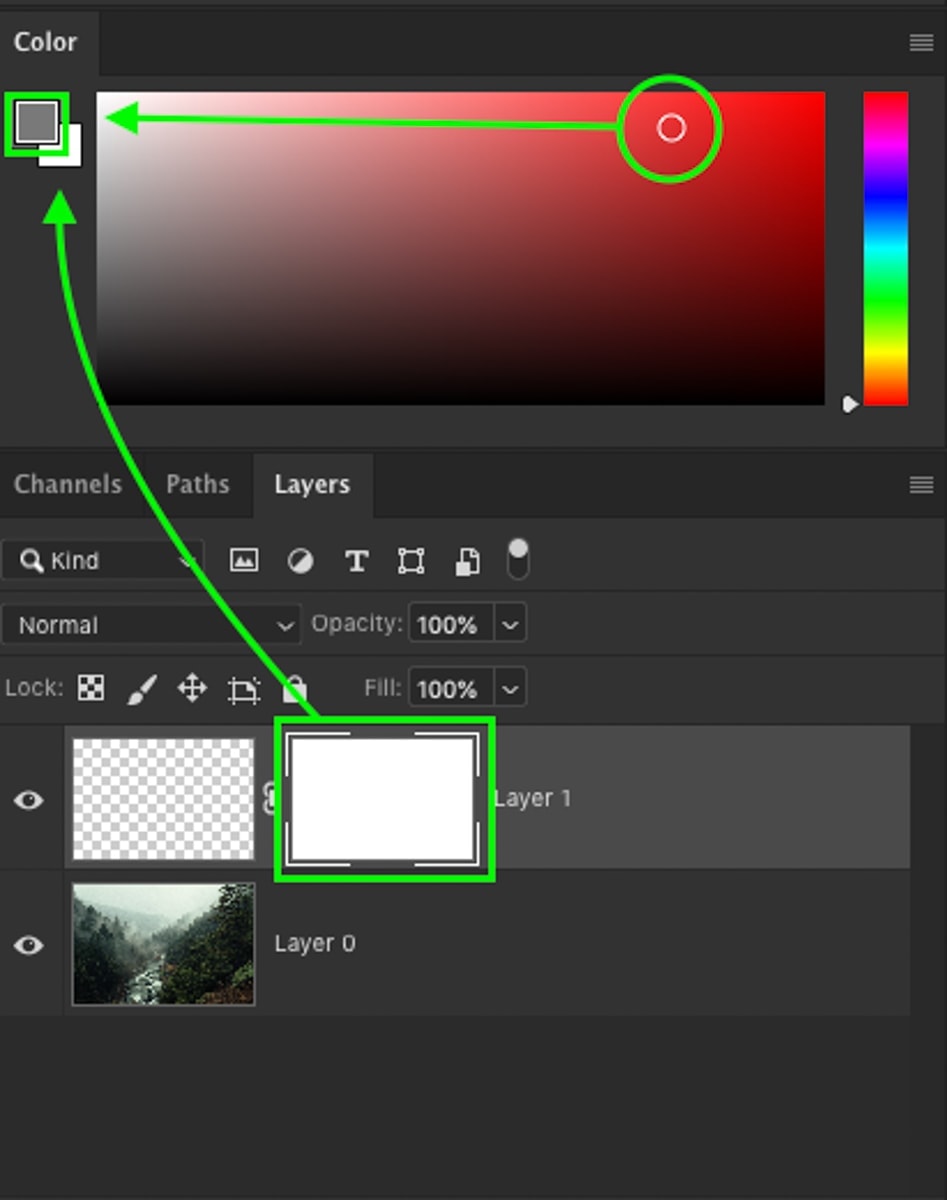Select the Color panel tab

pos(45,42)
